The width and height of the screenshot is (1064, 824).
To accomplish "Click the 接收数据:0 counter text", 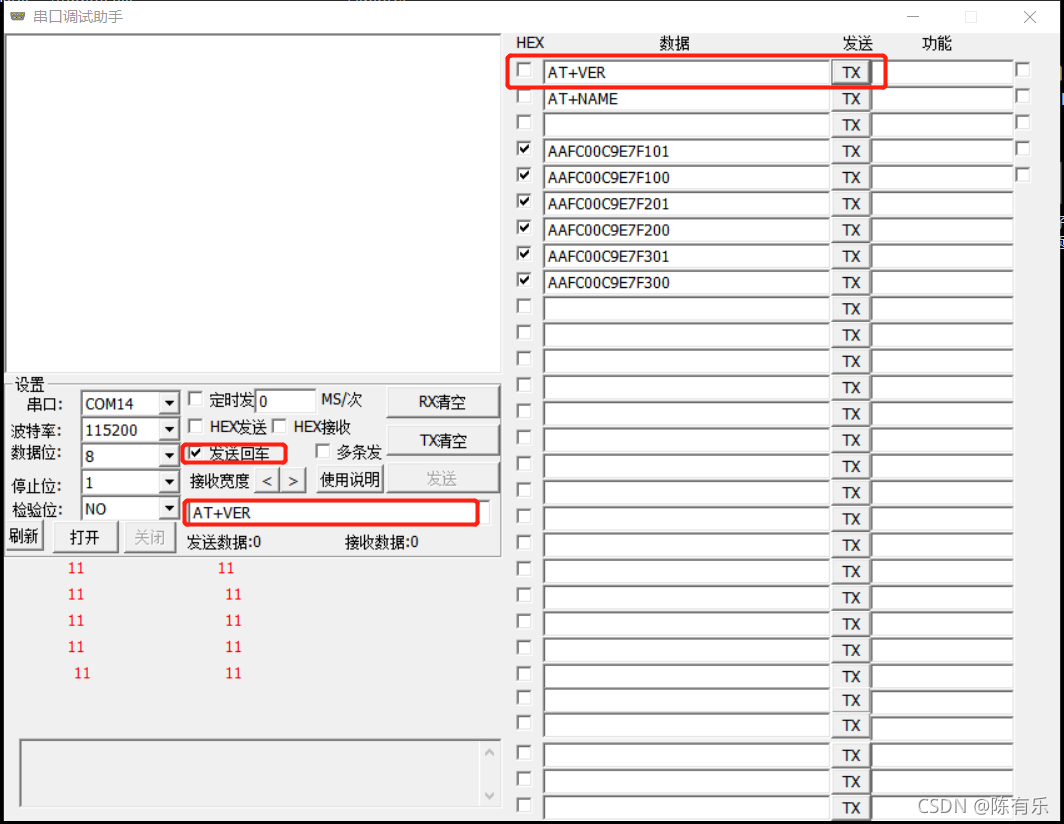I will click(x=381, y=542).
